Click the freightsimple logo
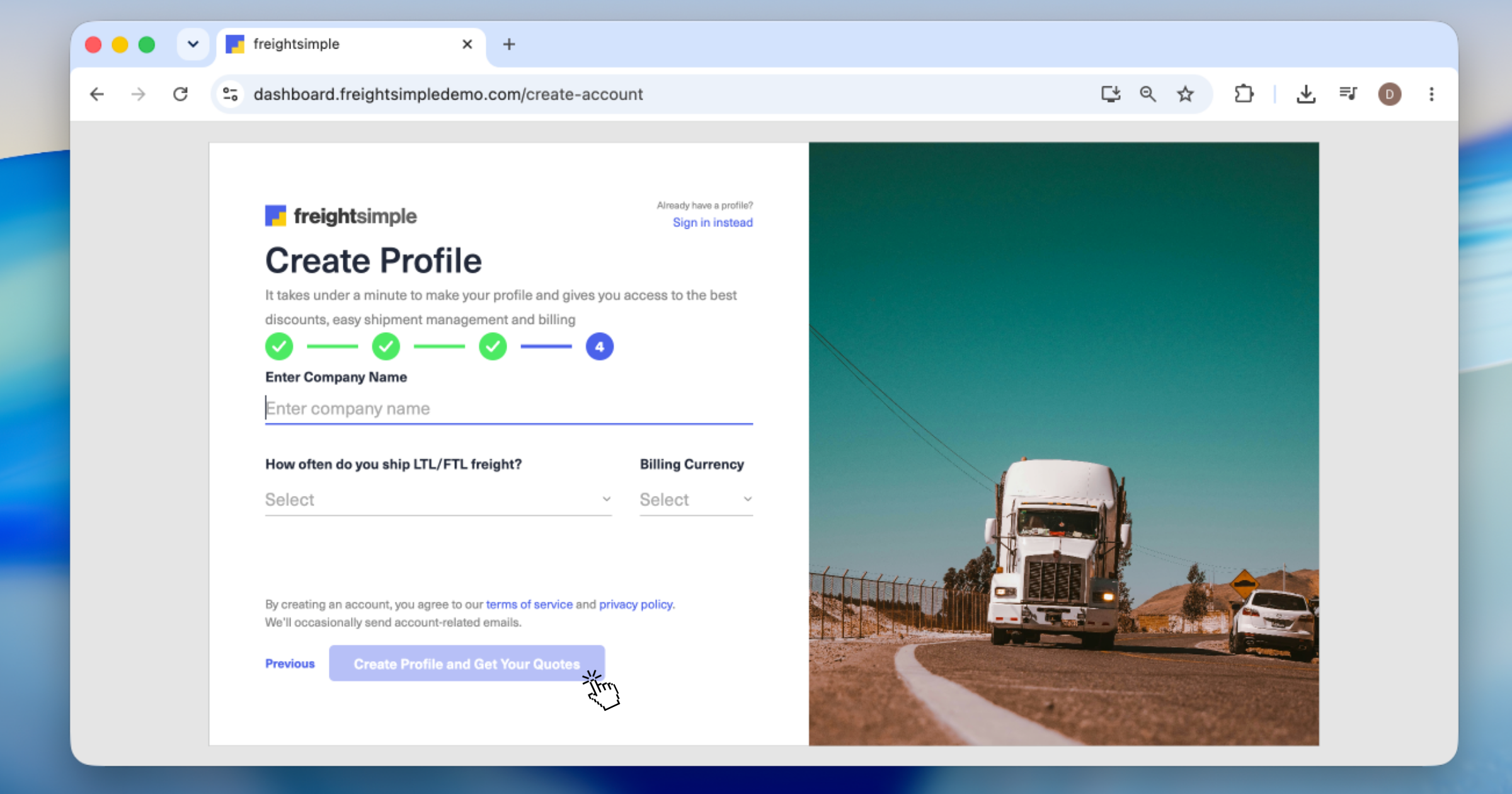The image size is (1512, 794). pyautogui.click(x=341, y=216)
